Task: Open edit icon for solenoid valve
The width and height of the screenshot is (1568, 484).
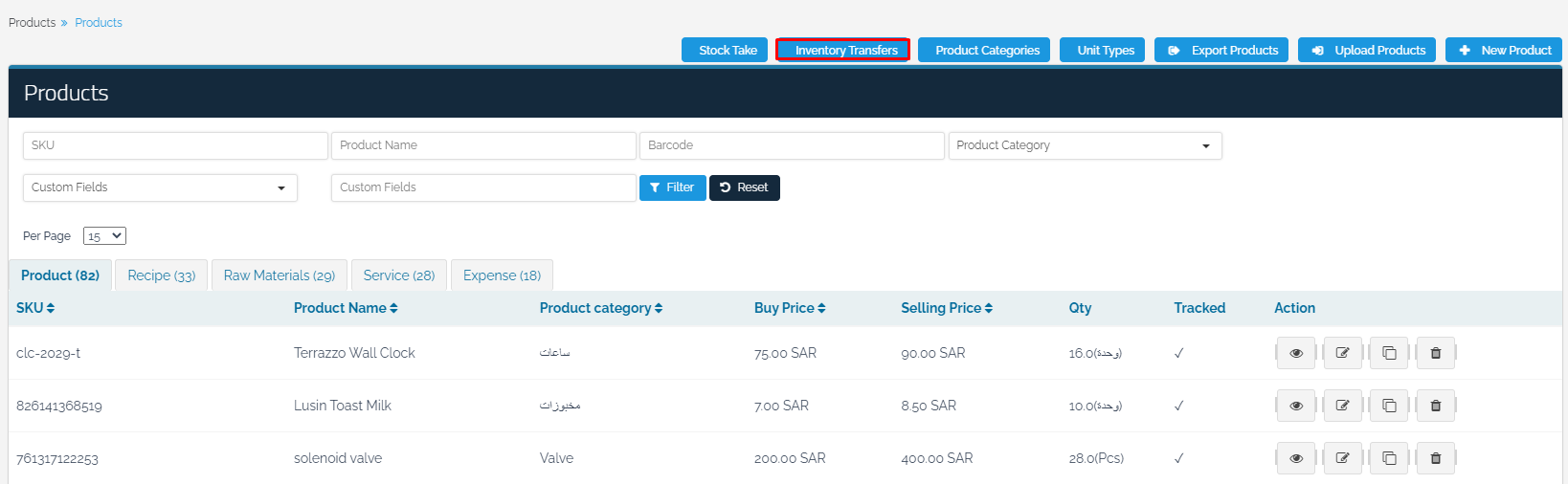Action: pyautogui.click(x=1342, y=458)
